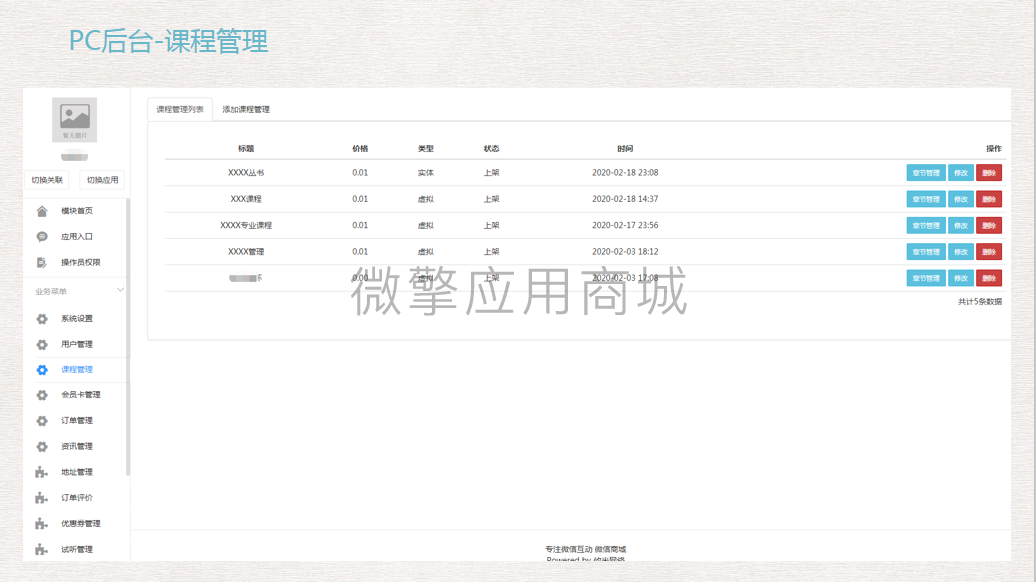Open 章节管理 for XXXX管理
This screenshot has height=582, width=1036.
926,252
